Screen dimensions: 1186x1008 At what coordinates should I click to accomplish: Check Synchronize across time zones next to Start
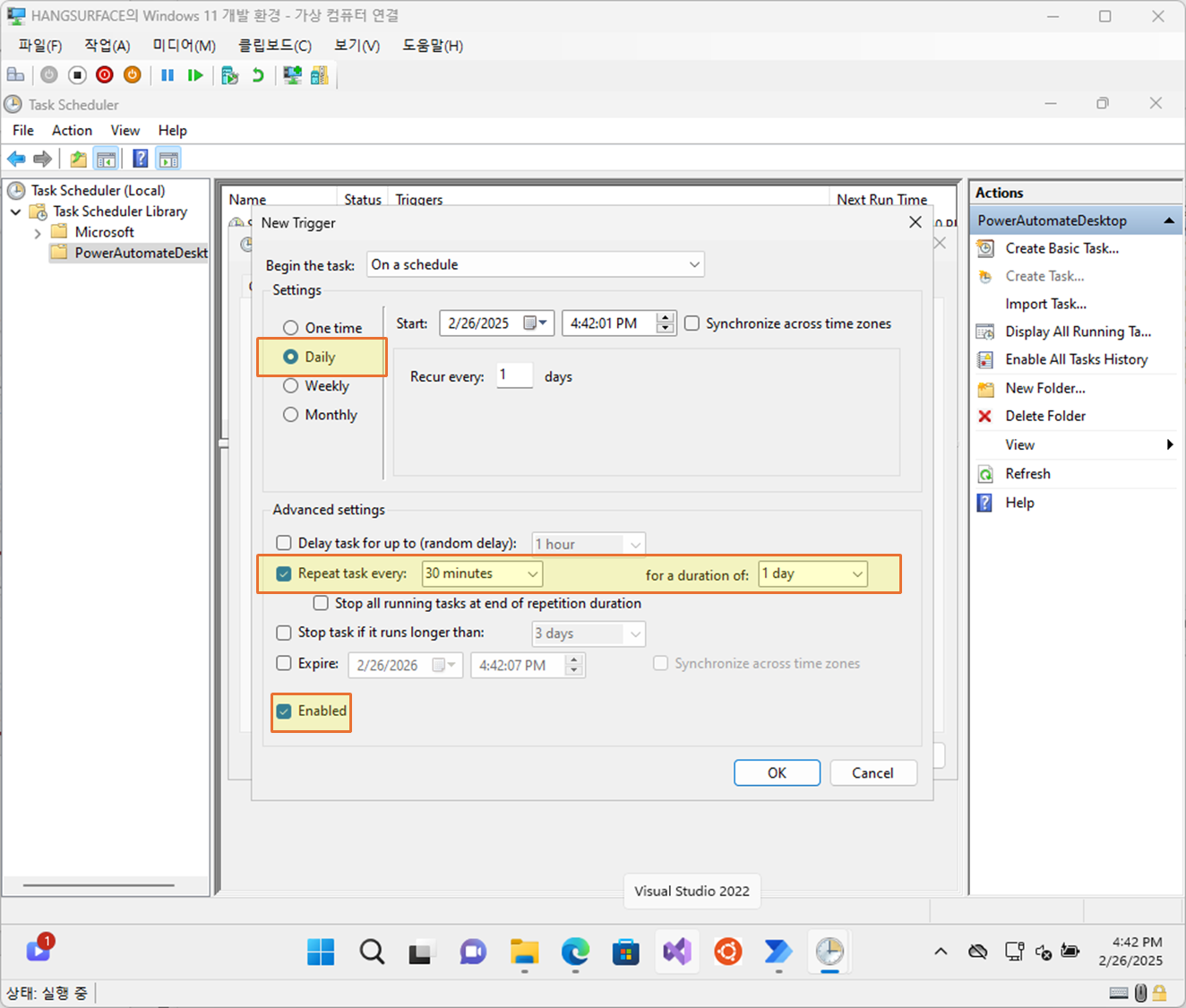(x=692, y=323)
